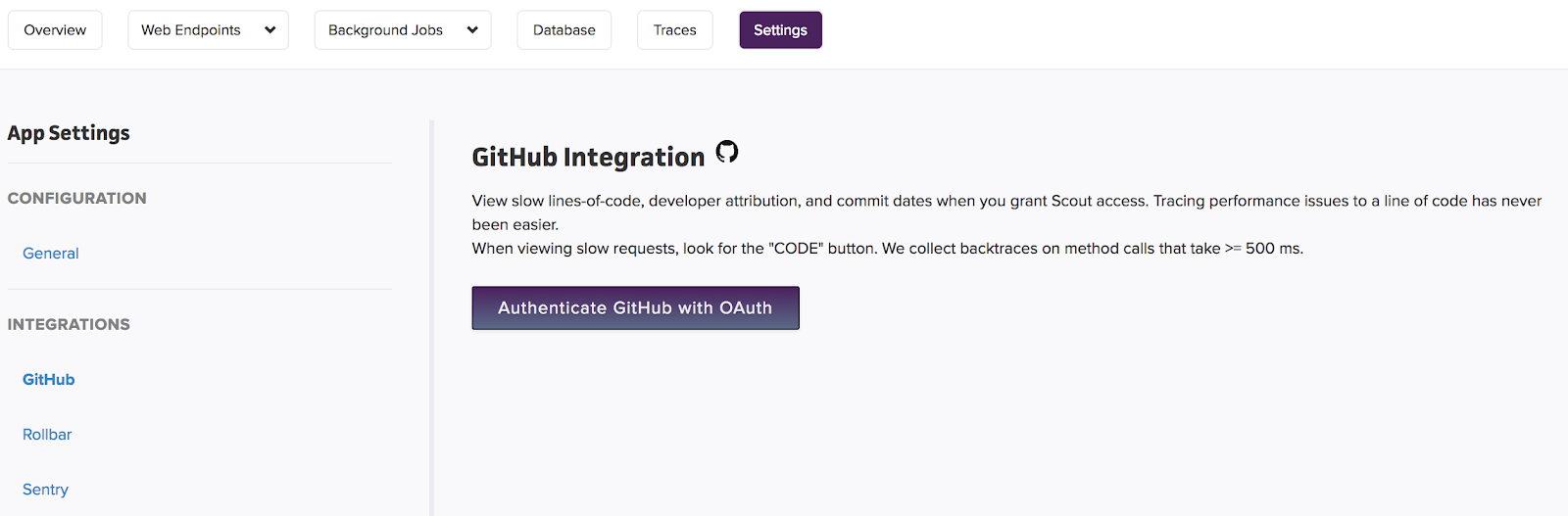
Task: Open the Web Endpoints menu label
Action: [x=191, y=30]
